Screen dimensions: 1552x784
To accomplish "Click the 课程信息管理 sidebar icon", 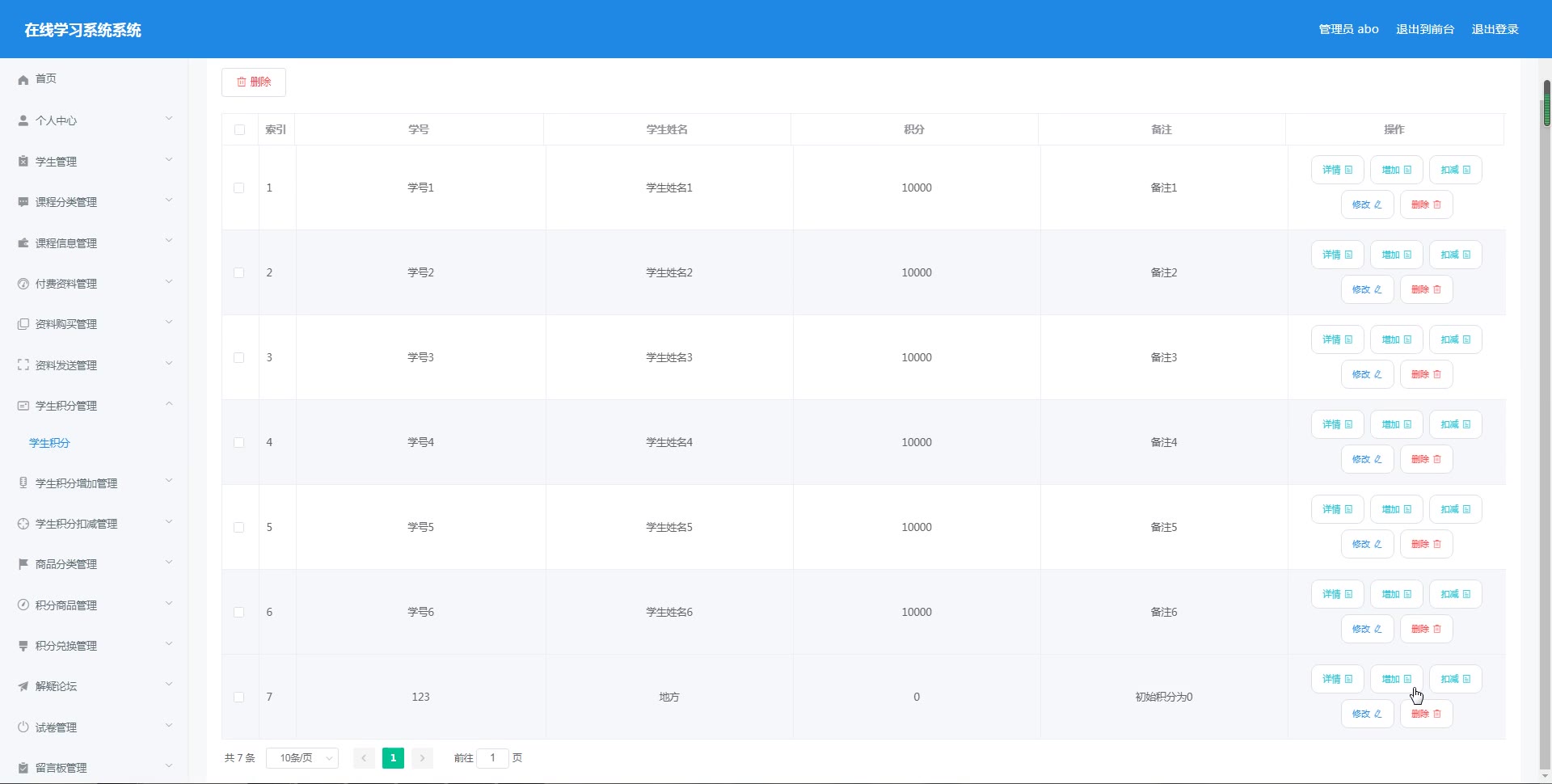I will coord(23,243).
